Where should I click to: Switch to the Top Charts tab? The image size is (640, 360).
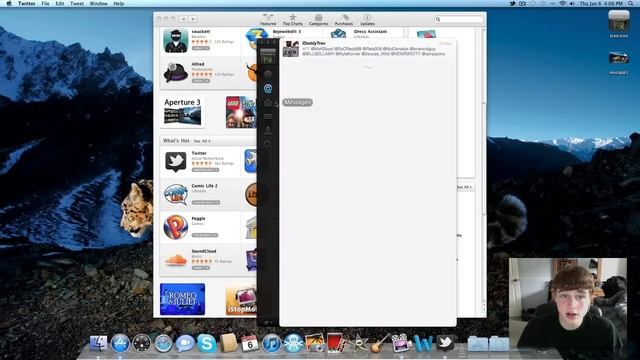(293, 20)
